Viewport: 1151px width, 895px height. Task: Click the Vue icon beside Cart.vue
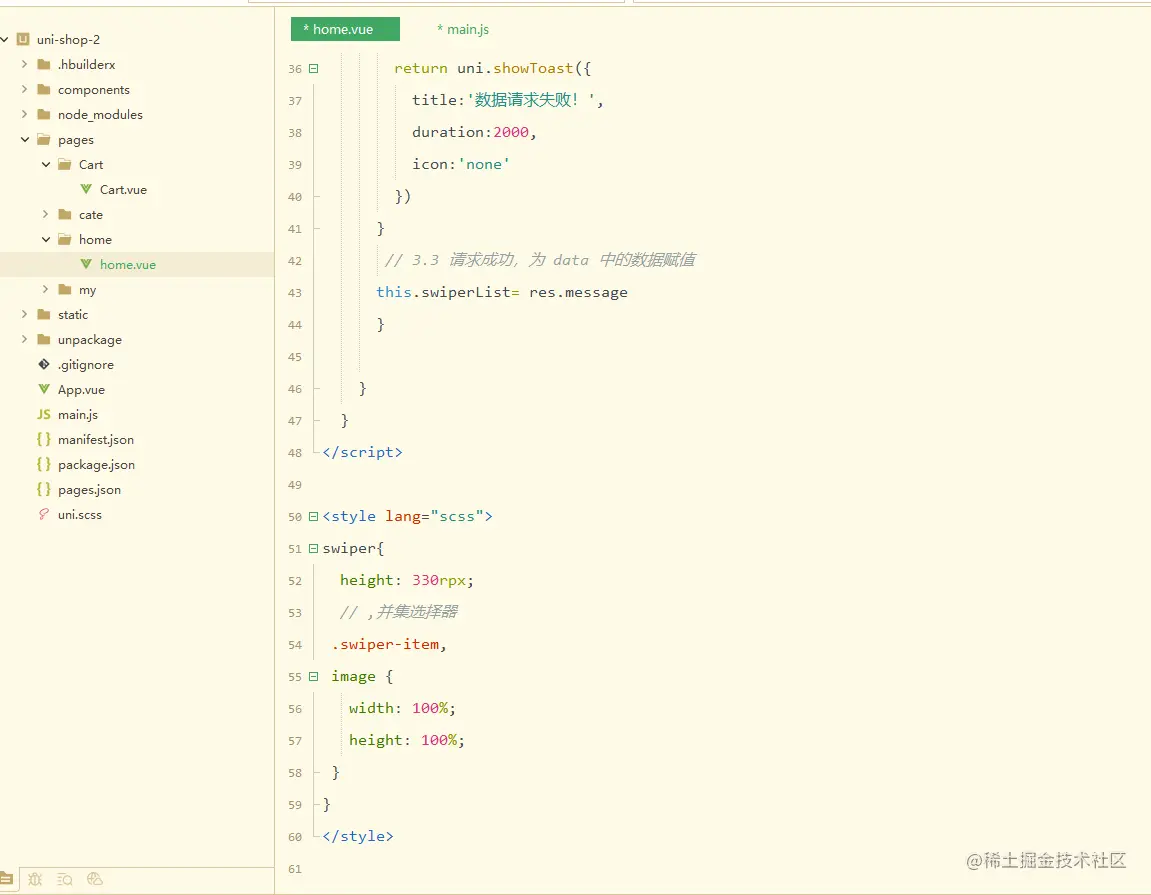86,189
